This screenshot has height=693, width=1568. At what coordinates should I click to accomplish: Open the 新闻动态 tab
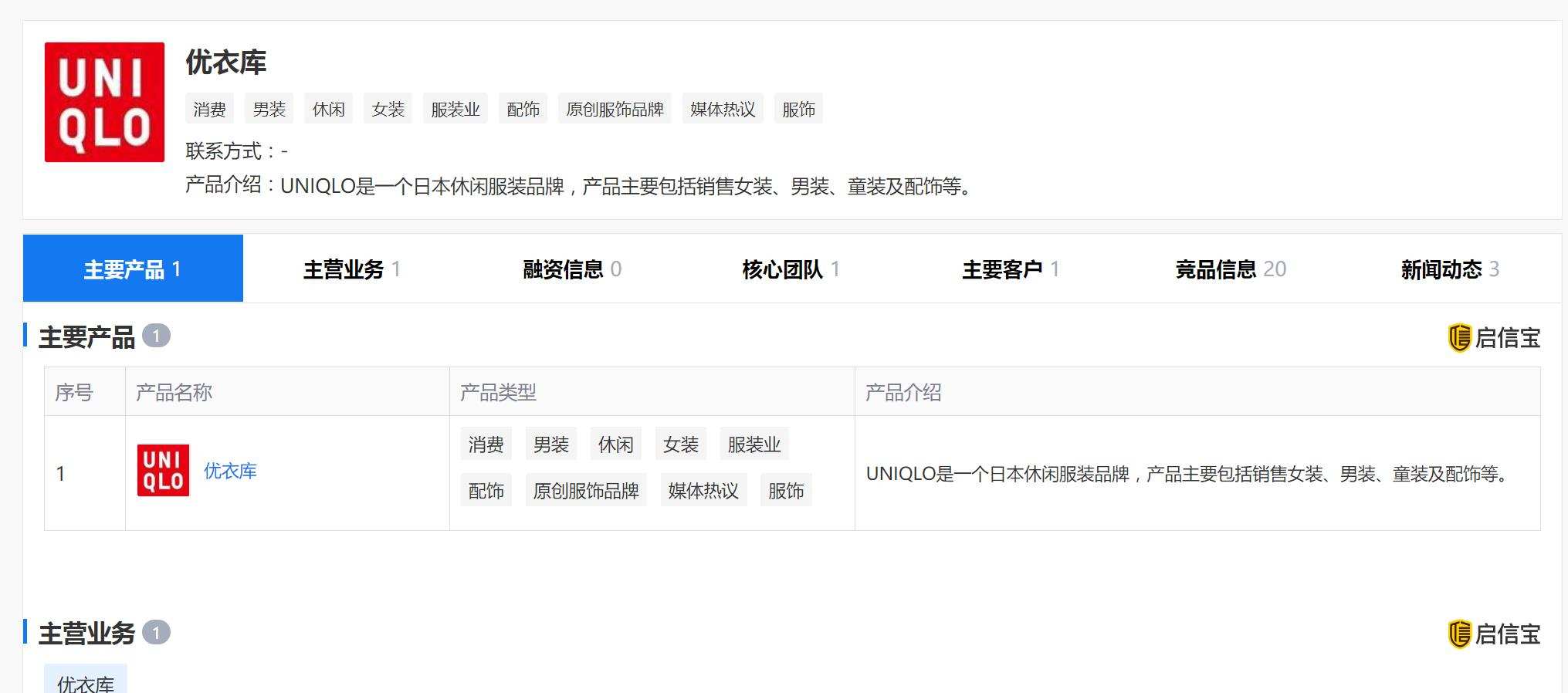tap(1450, 269)
